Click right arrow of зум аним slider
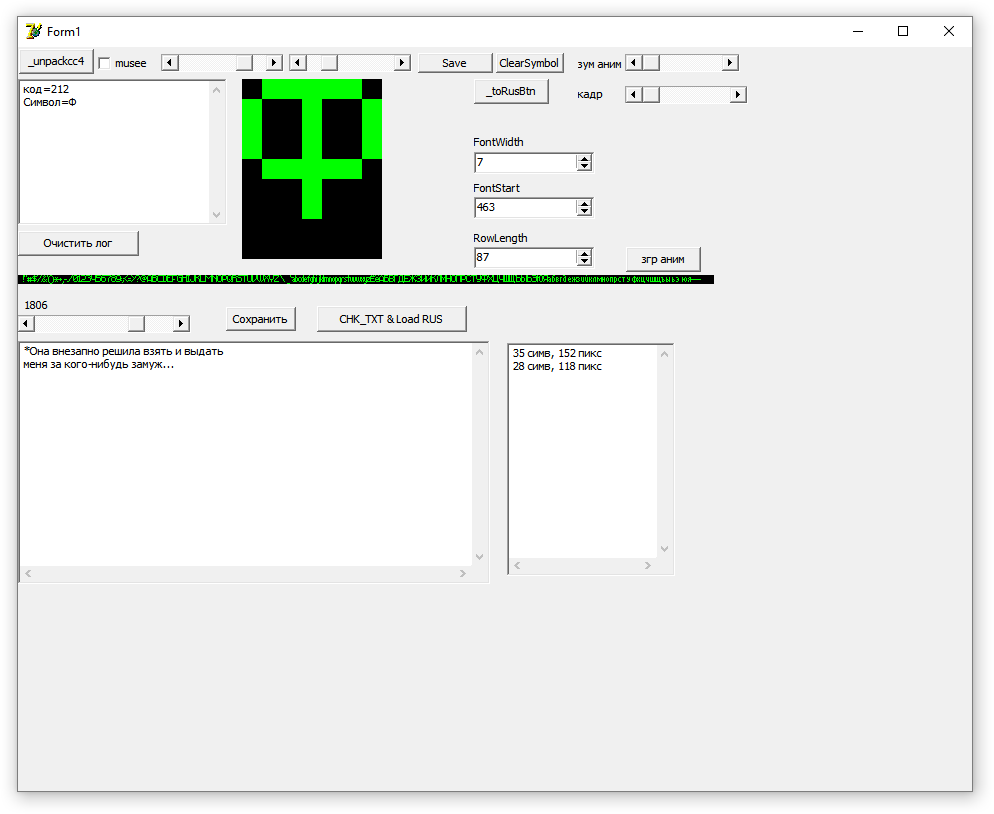 pyautogui.click(x=730, y=63)
